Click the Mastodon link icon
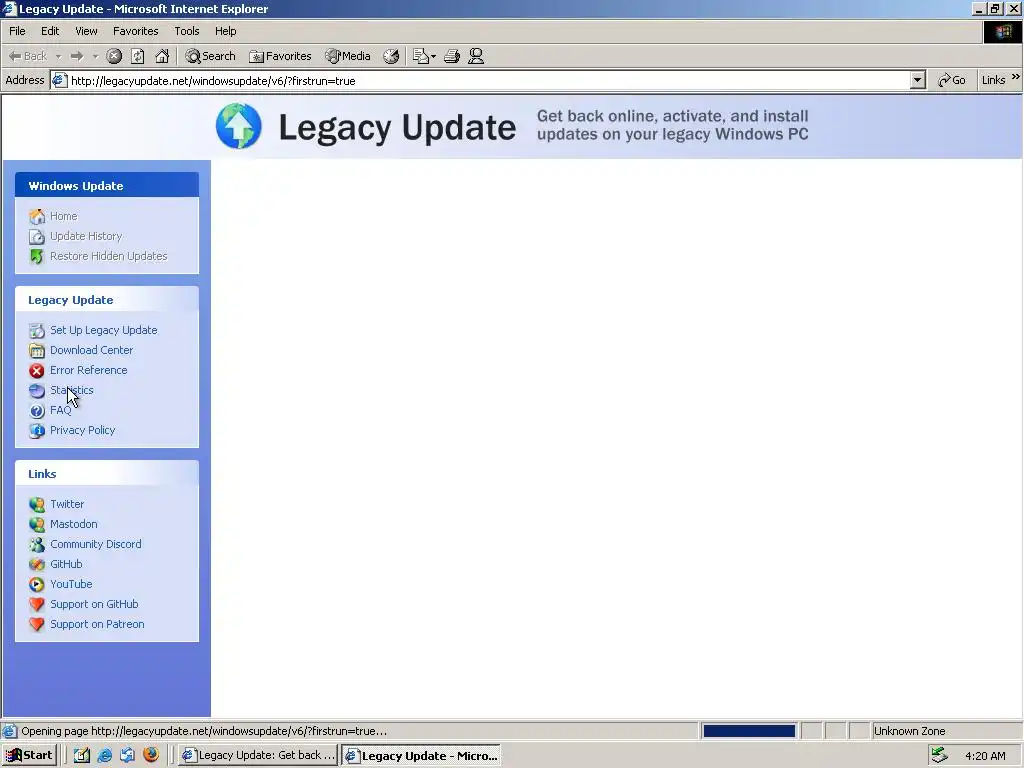Viewport: 1024px width, 768px height. click(x=37, y=524)
